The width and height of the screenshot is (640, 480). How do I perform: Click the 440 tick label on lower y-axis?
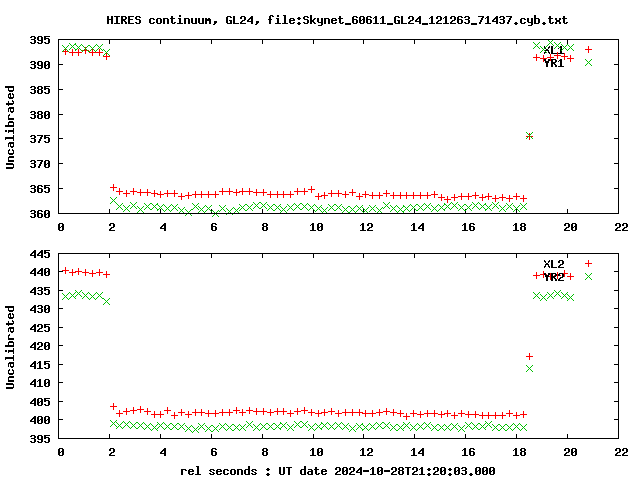pos(40,272)
